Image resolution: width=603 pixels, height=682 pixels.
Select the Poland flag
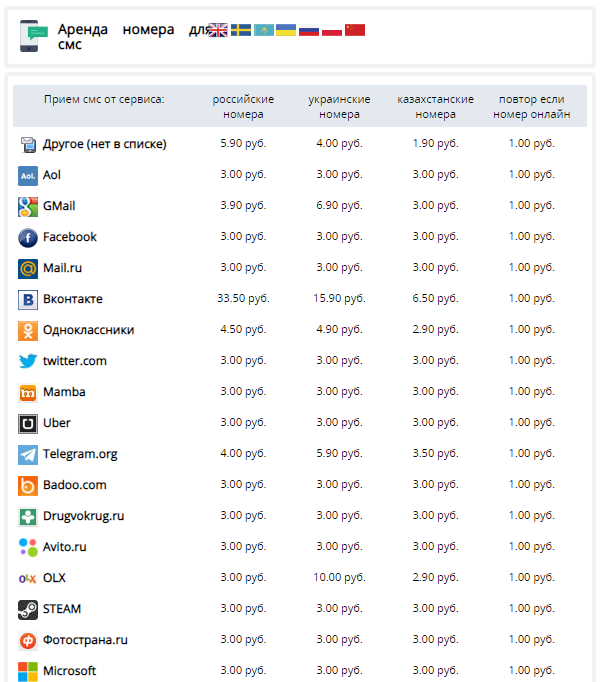click(x=332, y=30)
